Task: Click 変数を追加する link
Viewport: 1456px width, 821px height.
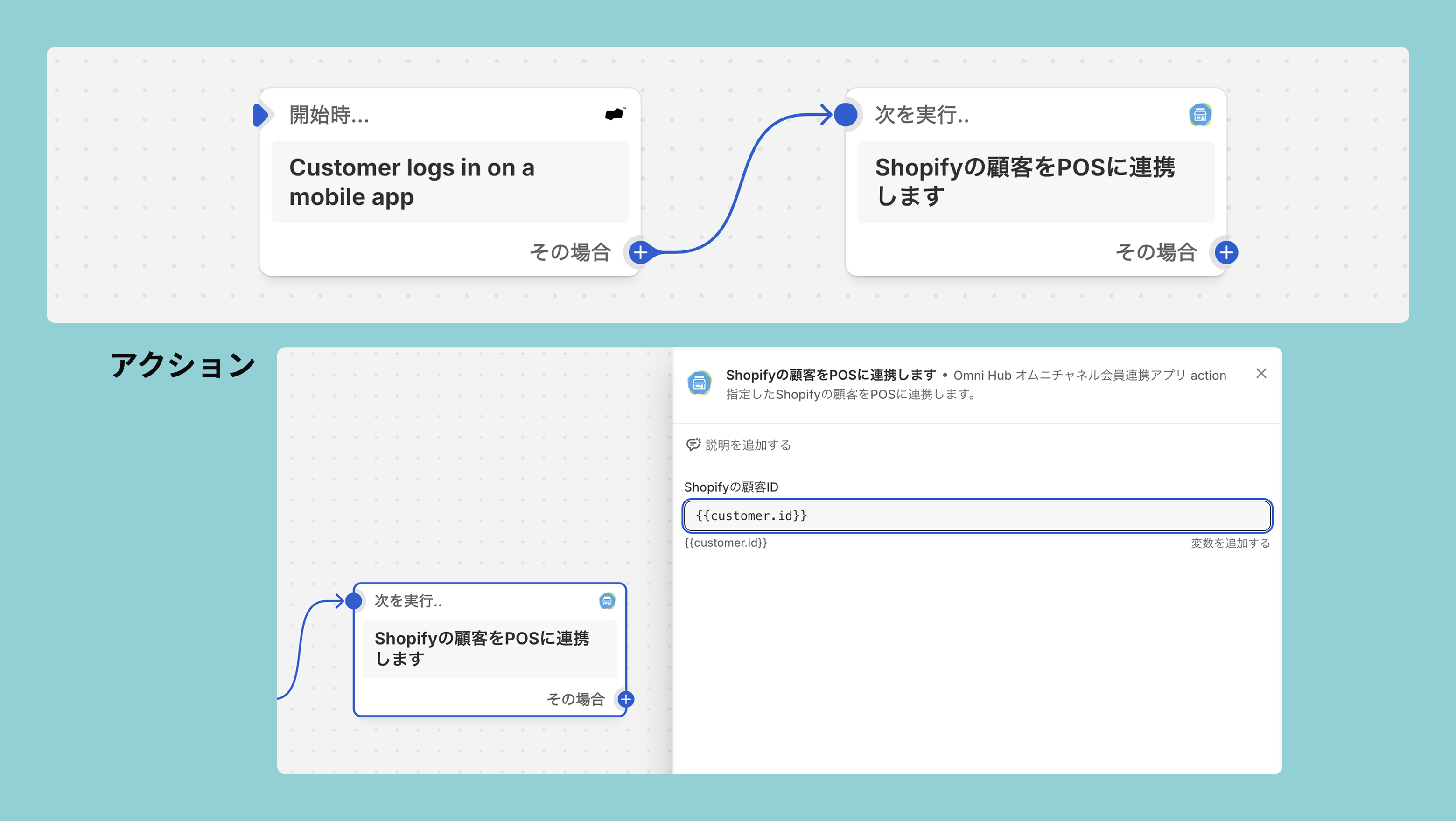Action: tap(1230, 543)
